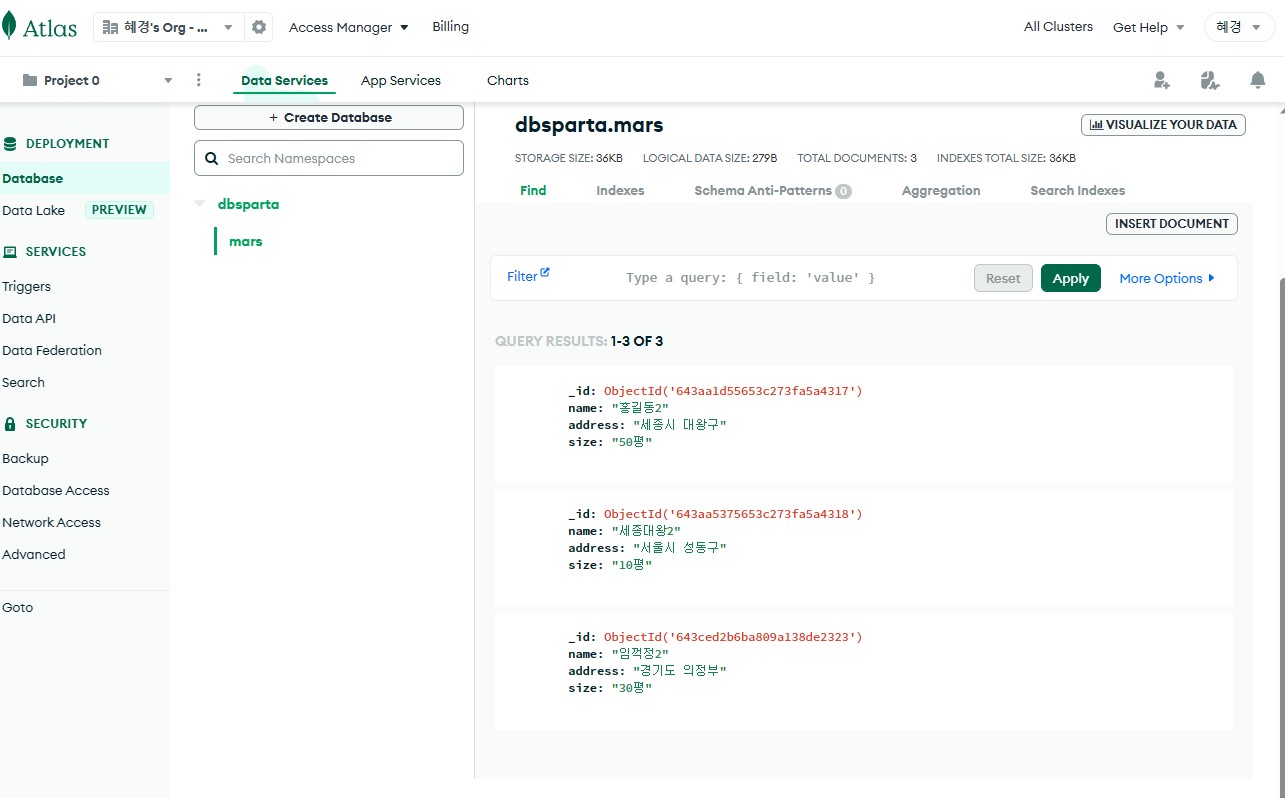
Task: Open Data Federation in the sidebar
Action: coord(52,350)
